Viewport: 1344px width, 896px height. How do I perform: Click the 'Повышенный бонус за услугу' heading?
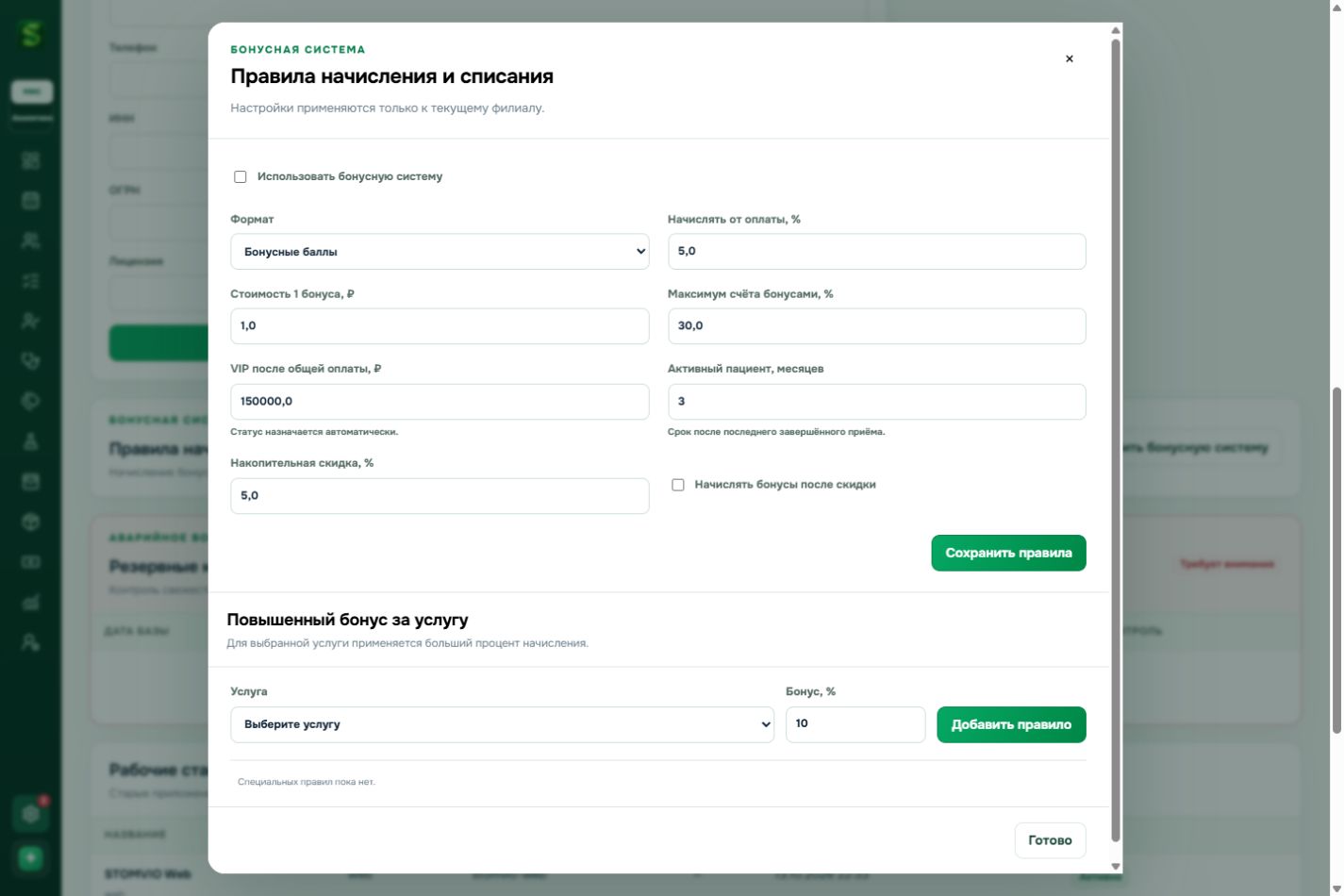point(348,620)
